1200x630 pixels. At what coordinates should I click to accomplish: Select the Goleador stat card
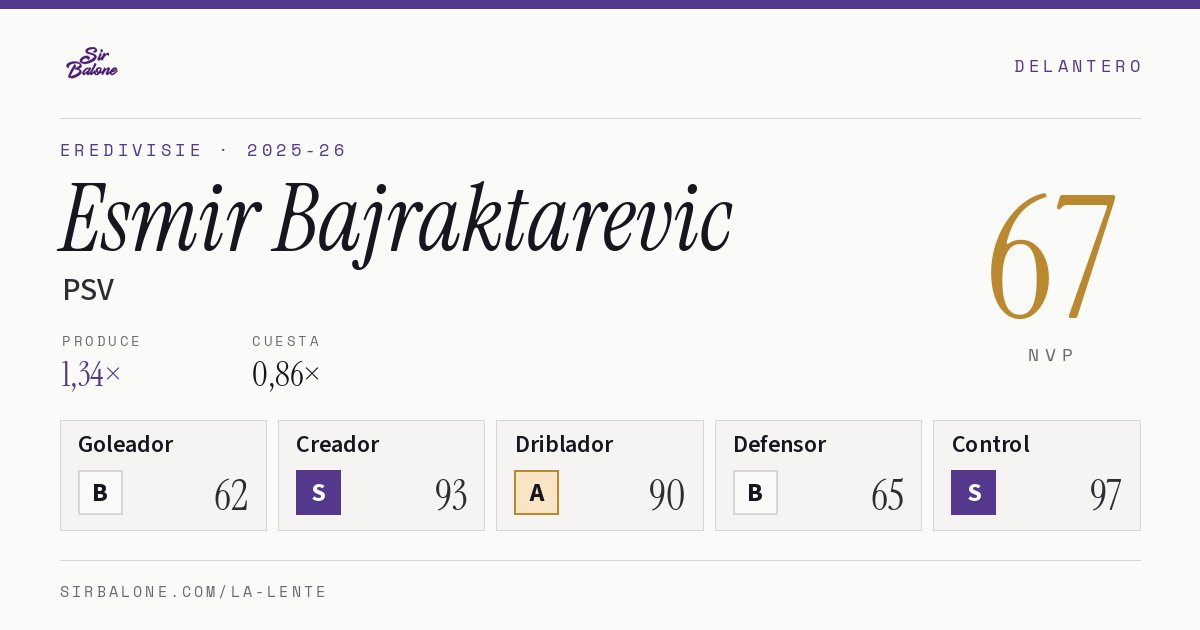pyautogui.click(x=163, y=475)
